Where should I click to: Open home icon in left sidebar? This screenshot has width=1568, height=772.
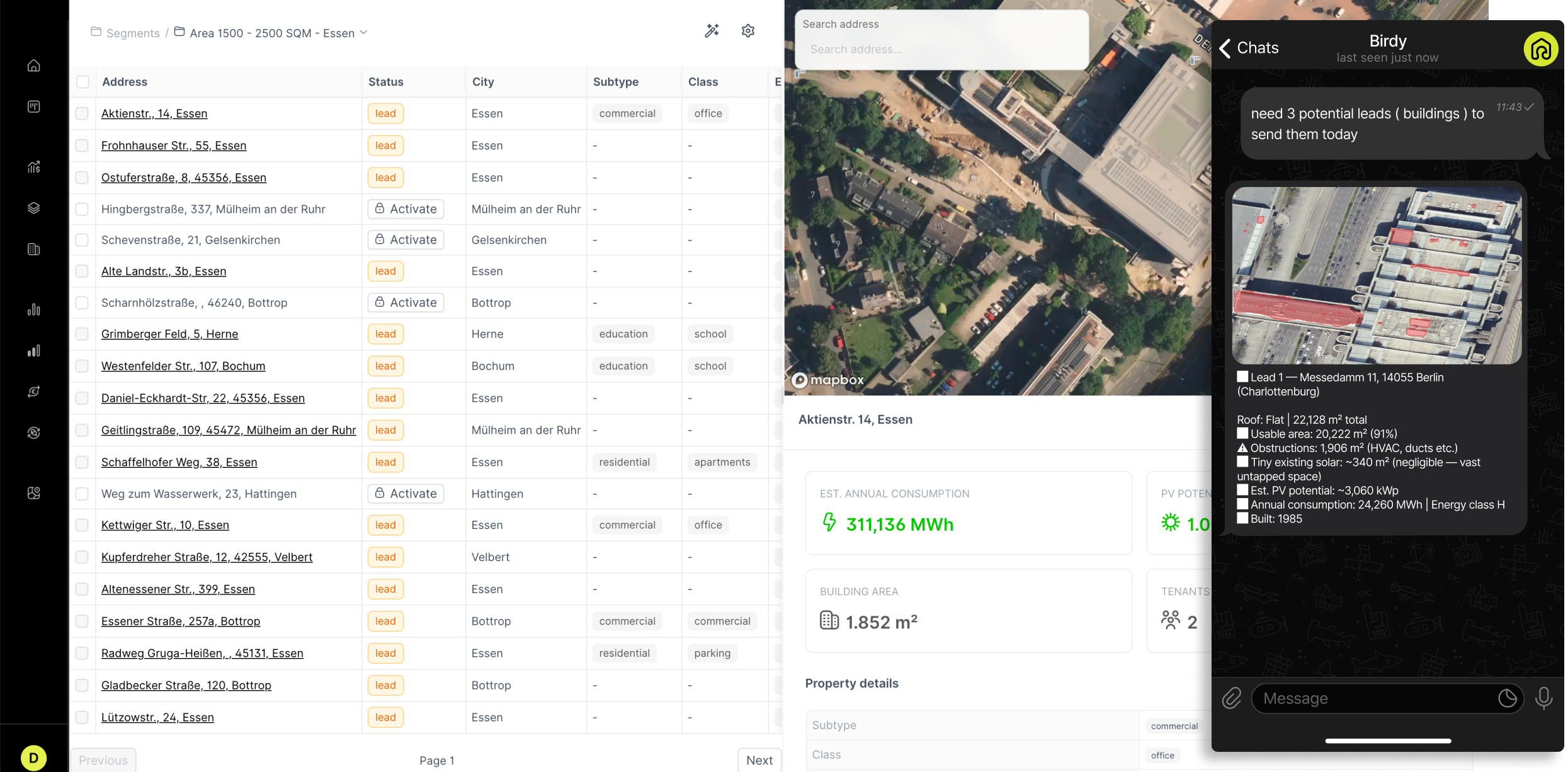click(34, 65)
